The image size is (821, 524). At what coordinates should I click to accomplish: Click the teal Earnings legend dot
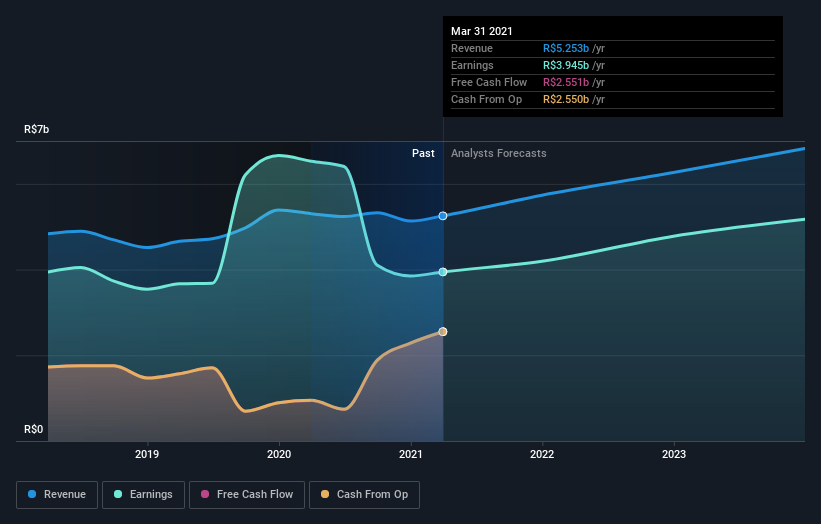pos(118,494)
